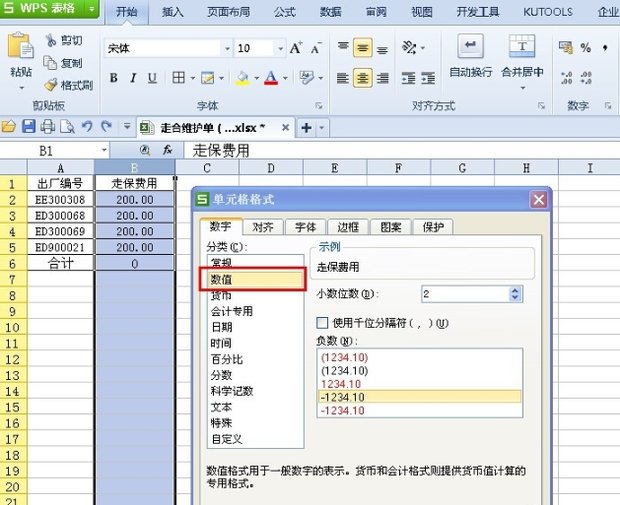Open the WPS 表格 application menu arrow
Screen dimensions: 620x505
pos(91,8)
